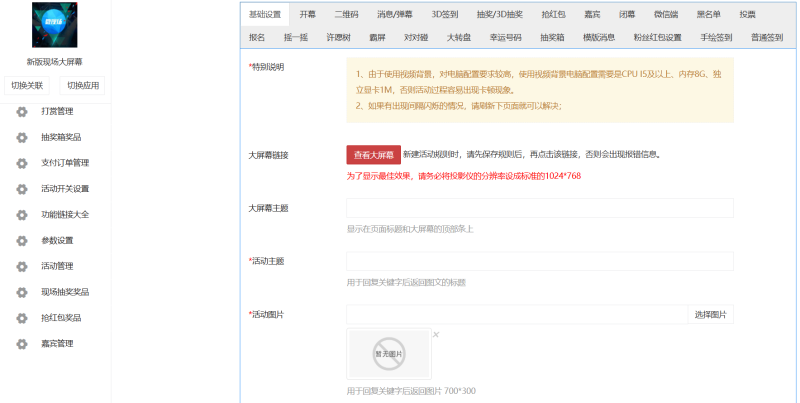This screenshot has width=800, height=403.
Task: Open the 普通签到 tab
Action: tap(767, 37)
